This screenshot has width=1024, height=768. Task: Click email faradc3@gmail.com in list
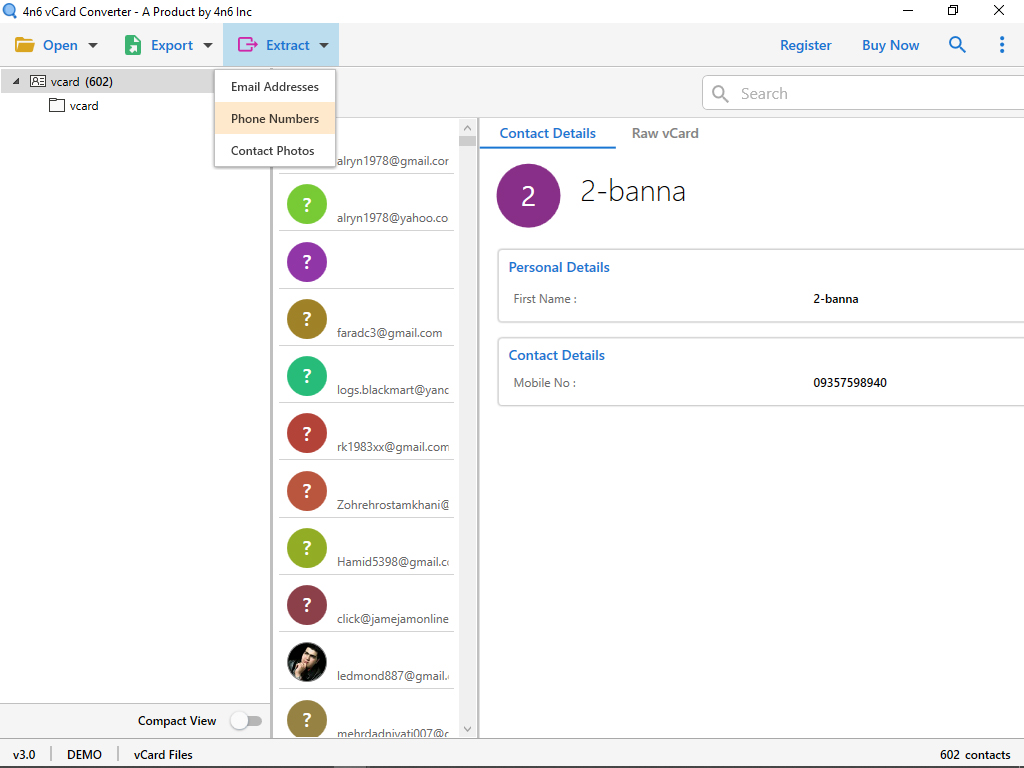(x=389, y=332)
